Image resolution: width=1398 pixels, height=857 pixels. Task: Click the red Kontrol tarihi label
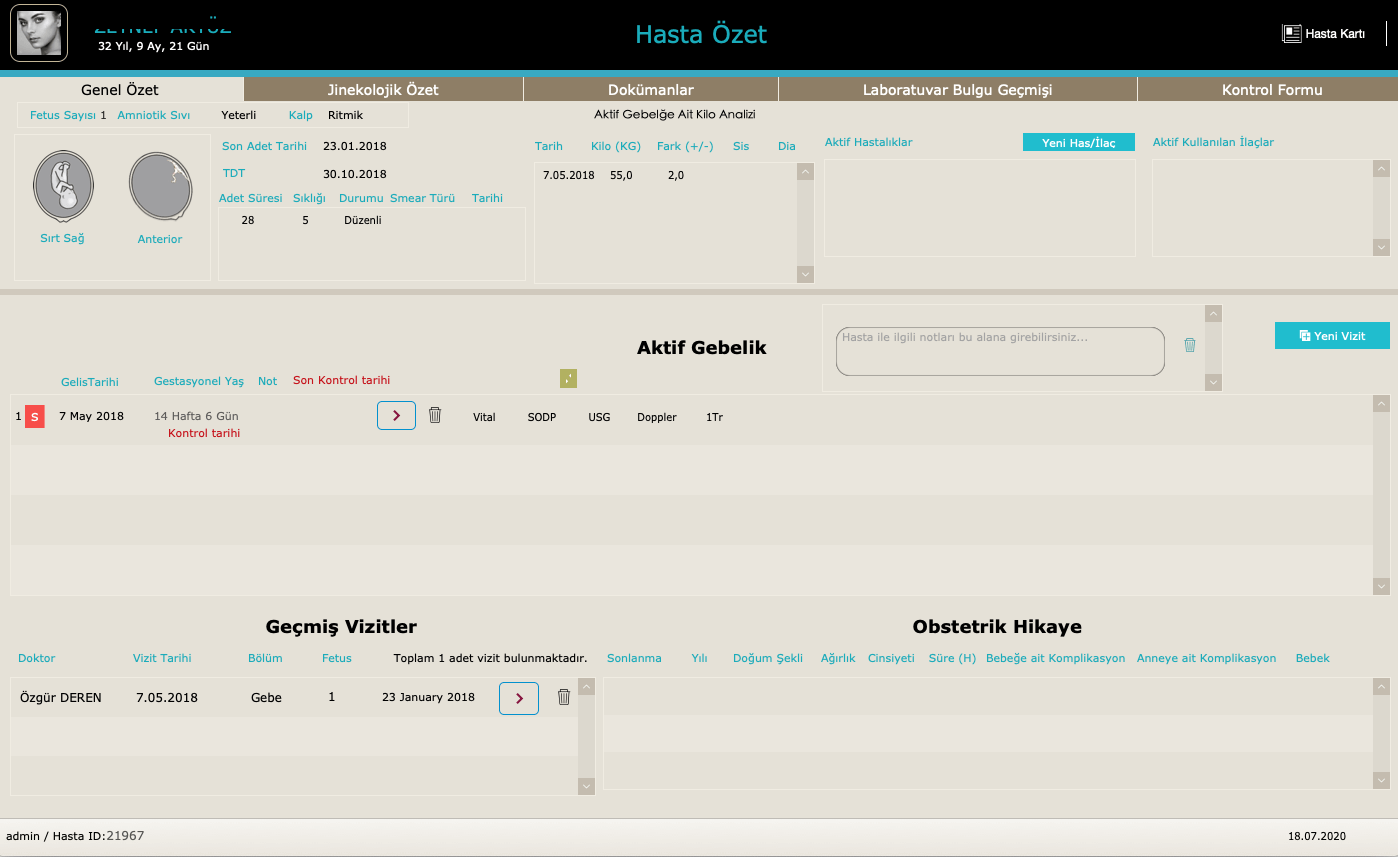pos(204,433)
